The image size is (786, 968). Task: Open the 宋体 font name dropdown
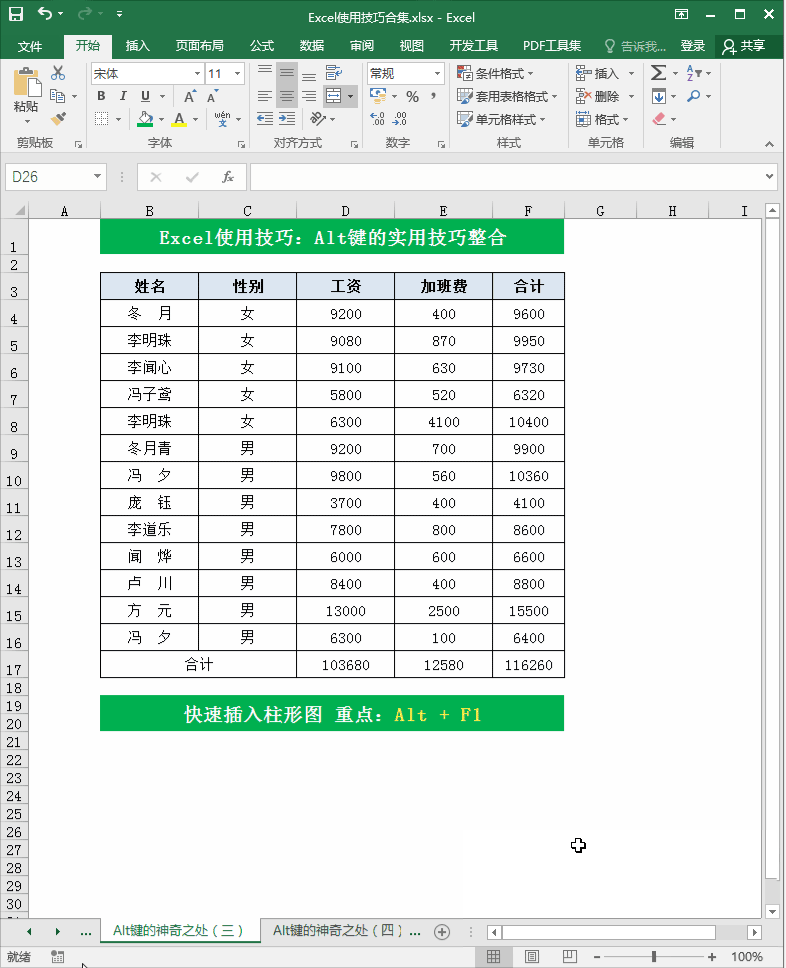(197, 73)
